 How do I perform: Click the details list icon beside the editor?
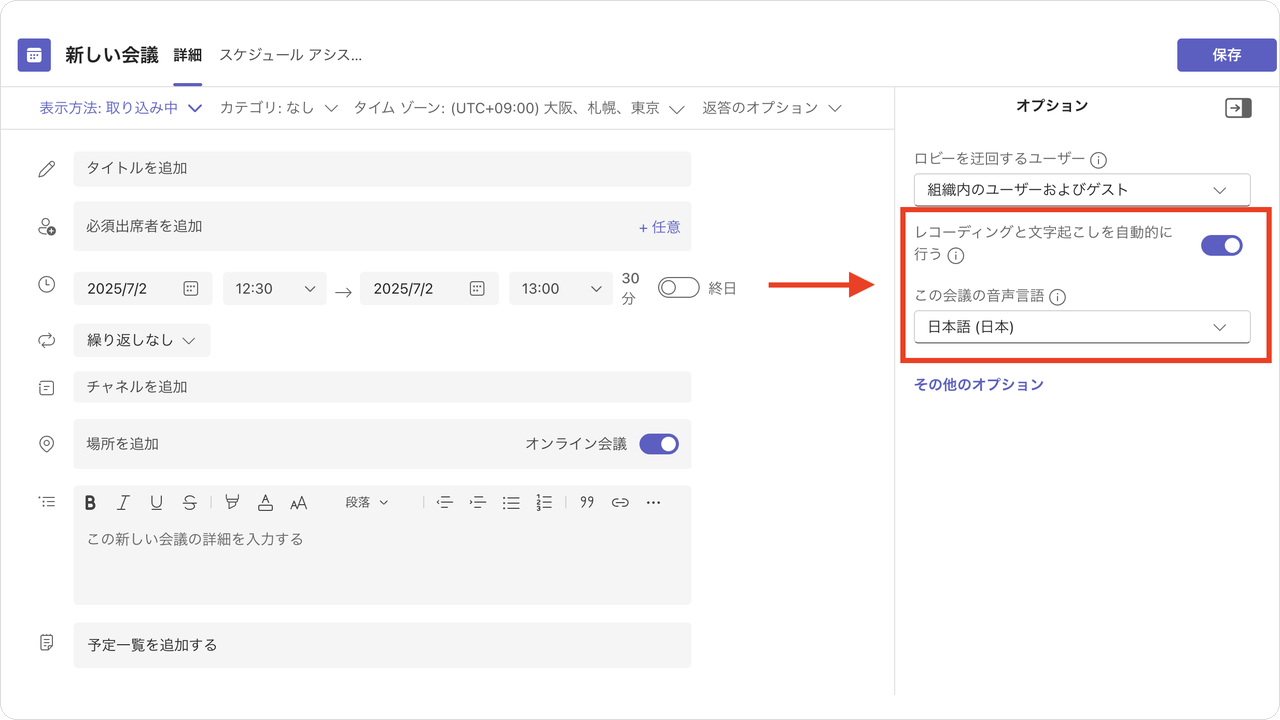click(46, 501)
